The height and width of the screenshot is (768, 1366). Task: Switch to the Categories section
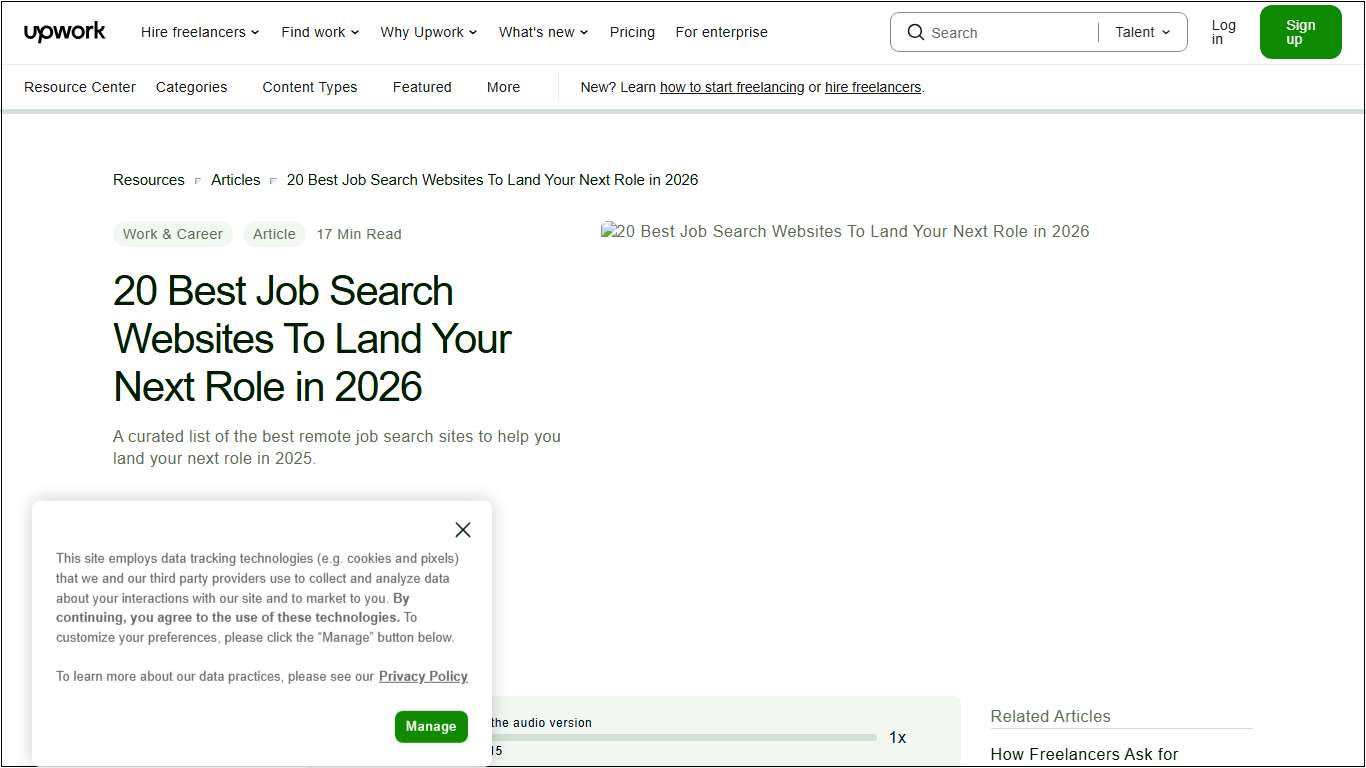click(191, 87)
